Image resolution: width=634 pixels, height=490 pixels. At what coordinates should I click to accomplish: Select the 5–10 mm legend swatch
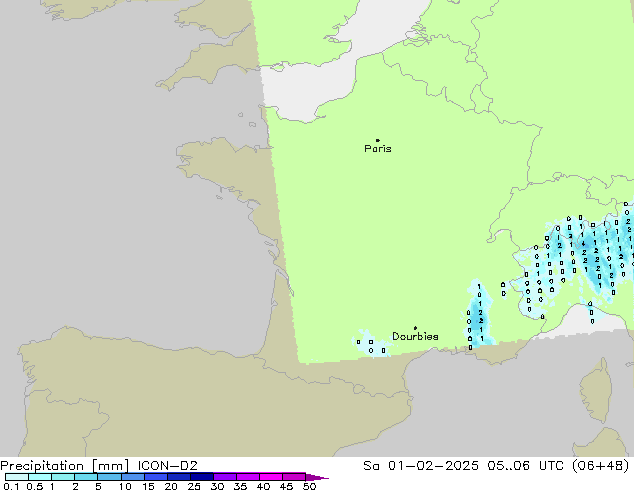coord(109,477)
